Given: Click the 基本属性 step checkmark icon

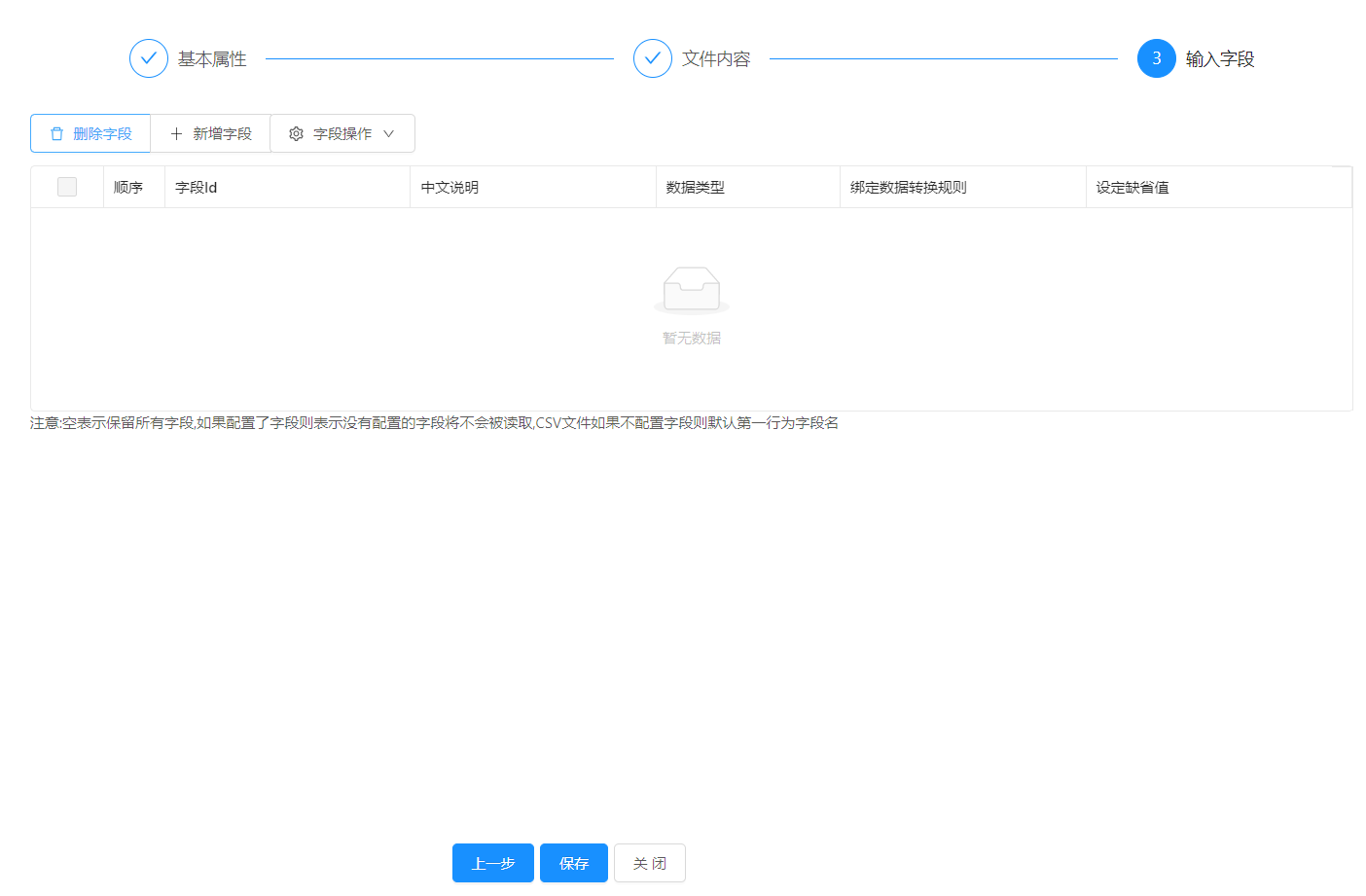Looking at the screenshot, I should click(x=149, y=58).
